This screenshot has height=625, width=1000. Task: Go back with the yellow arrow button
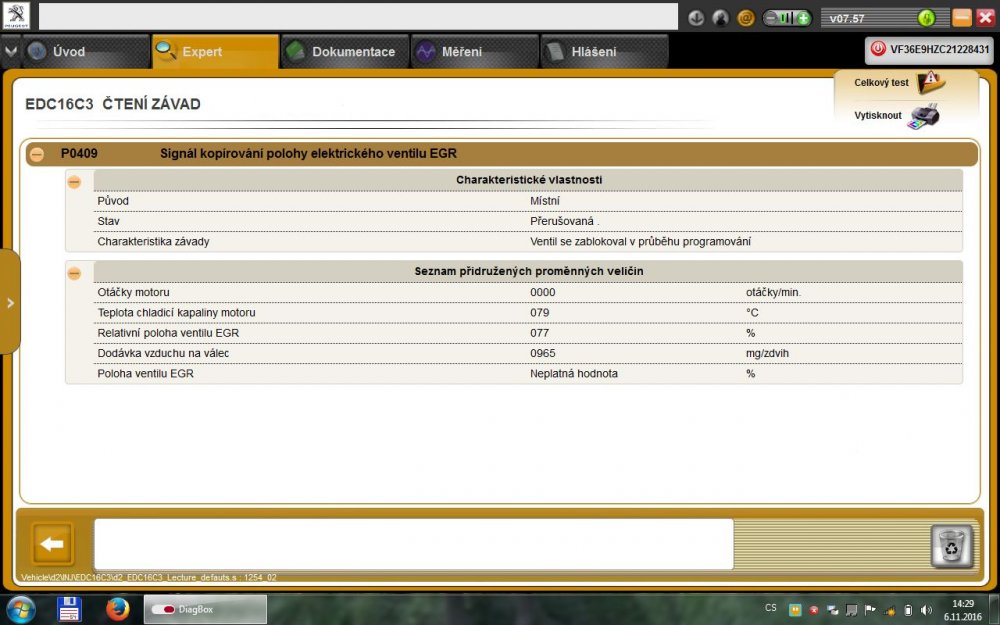click(52, 544)
